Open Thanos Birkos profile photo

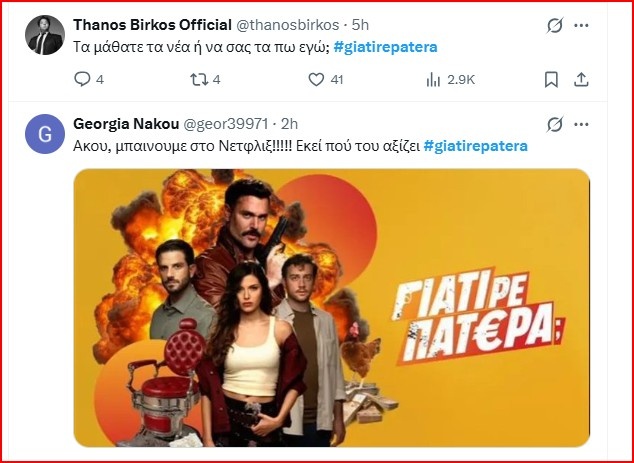coord(44,35)
